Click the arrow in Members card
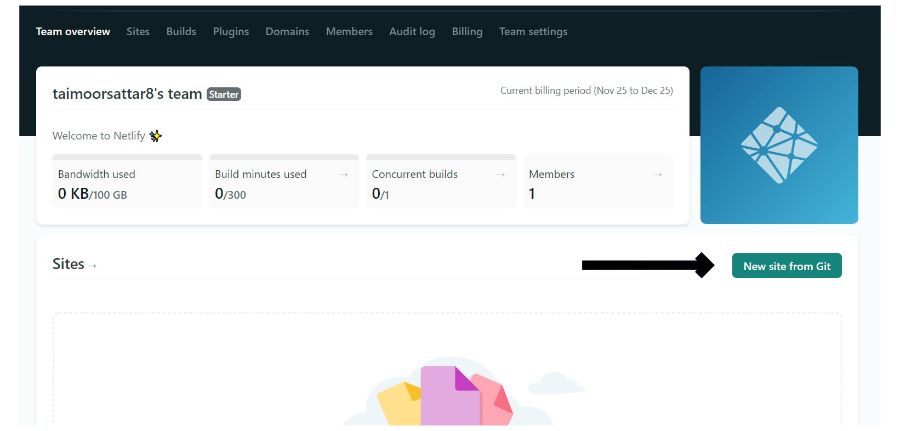Screen dimensions: 900x431 tap(658, 174)
